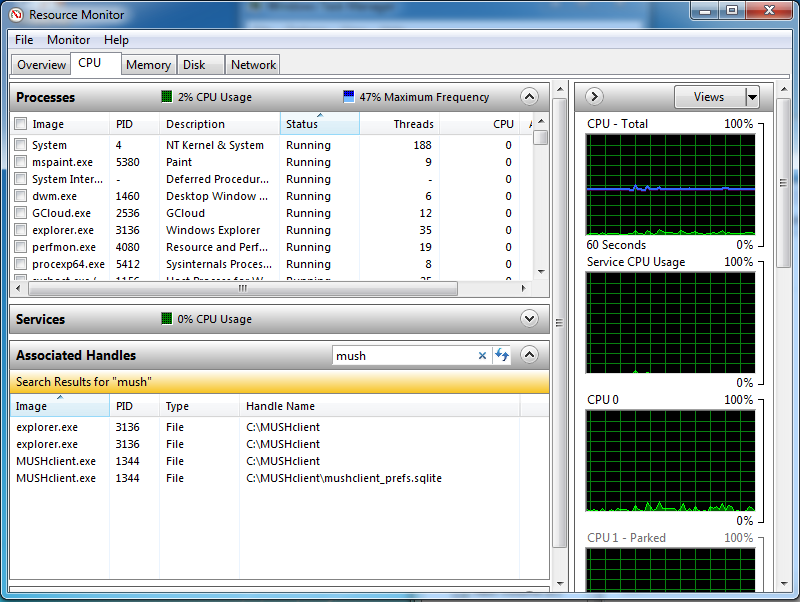Check the procexp64.exe checkbox
800x602 pixels.
(x=21, y=264)
